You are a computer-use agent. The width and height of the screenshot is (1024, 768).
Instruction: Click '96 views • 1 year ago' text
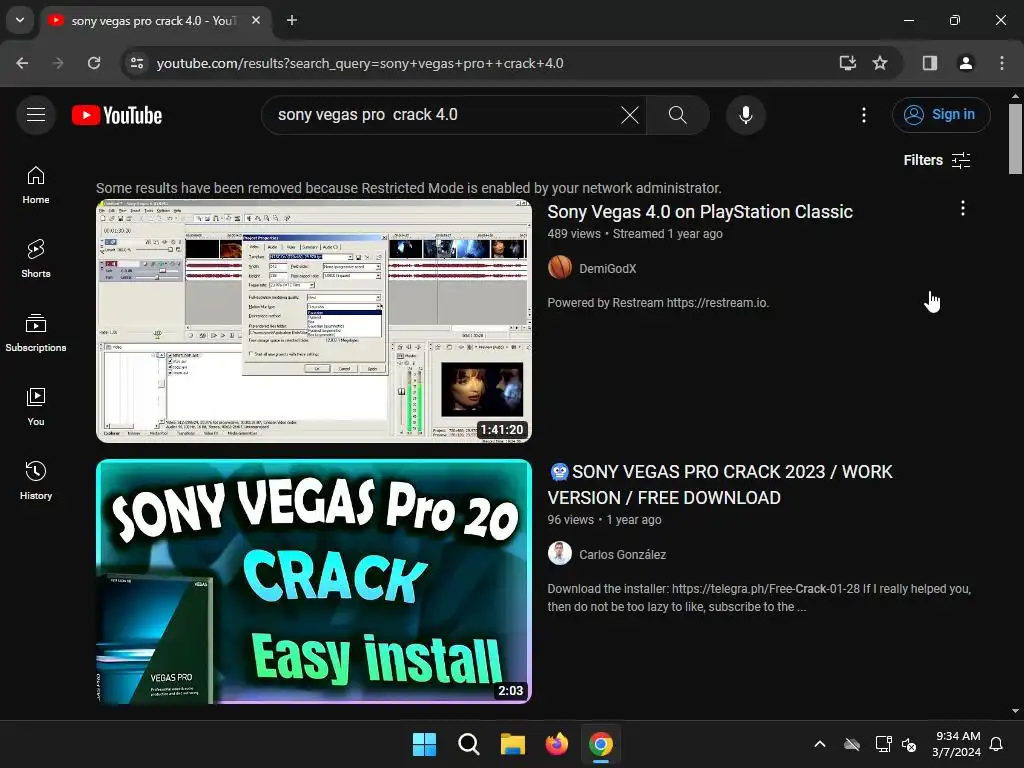tap(604, 520)
